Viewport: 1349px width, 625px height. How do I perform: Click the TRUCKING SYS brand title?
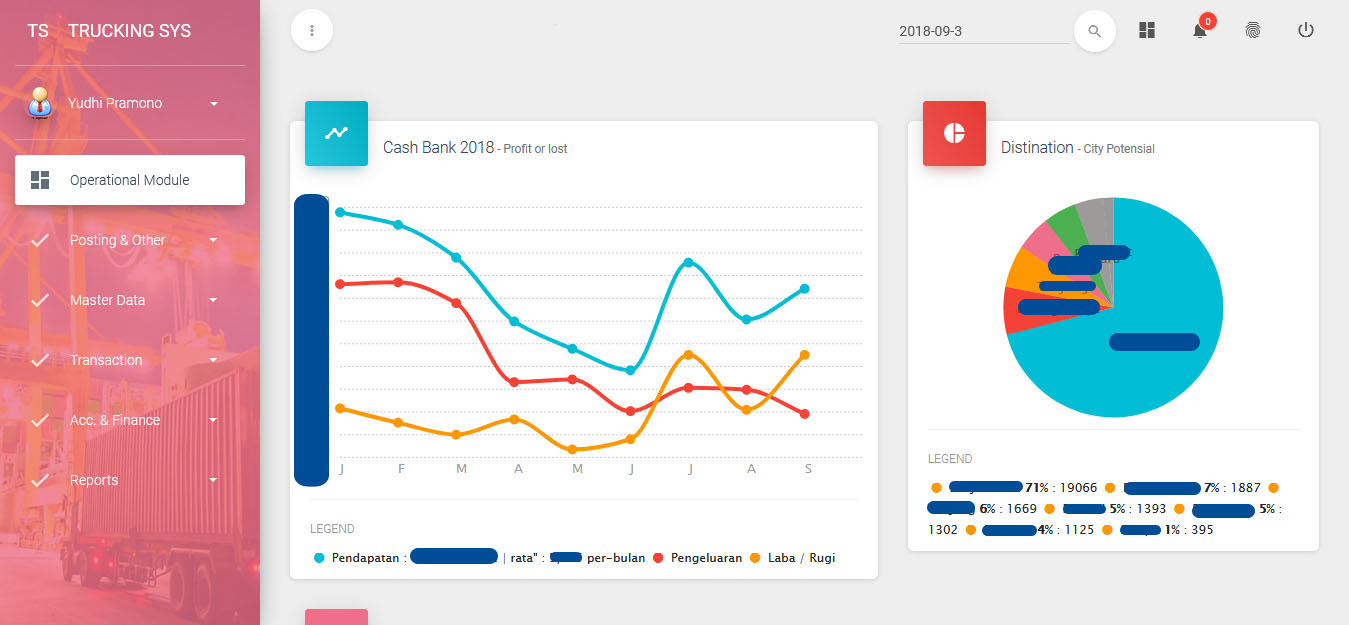pyautogui.click(x=129, y=31)
